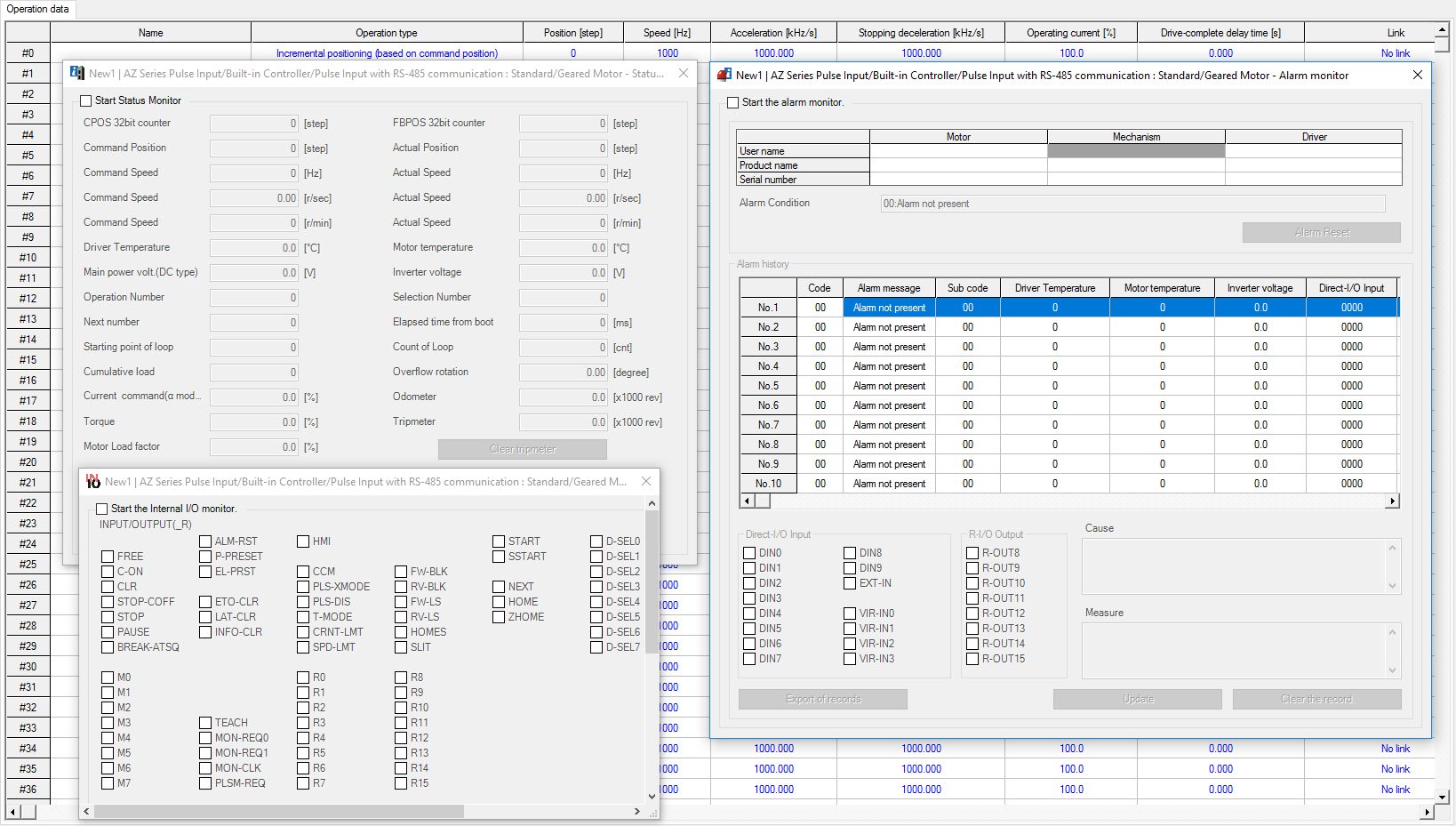Toggle the R-OUT8 output checkbox

click(971, 552)
